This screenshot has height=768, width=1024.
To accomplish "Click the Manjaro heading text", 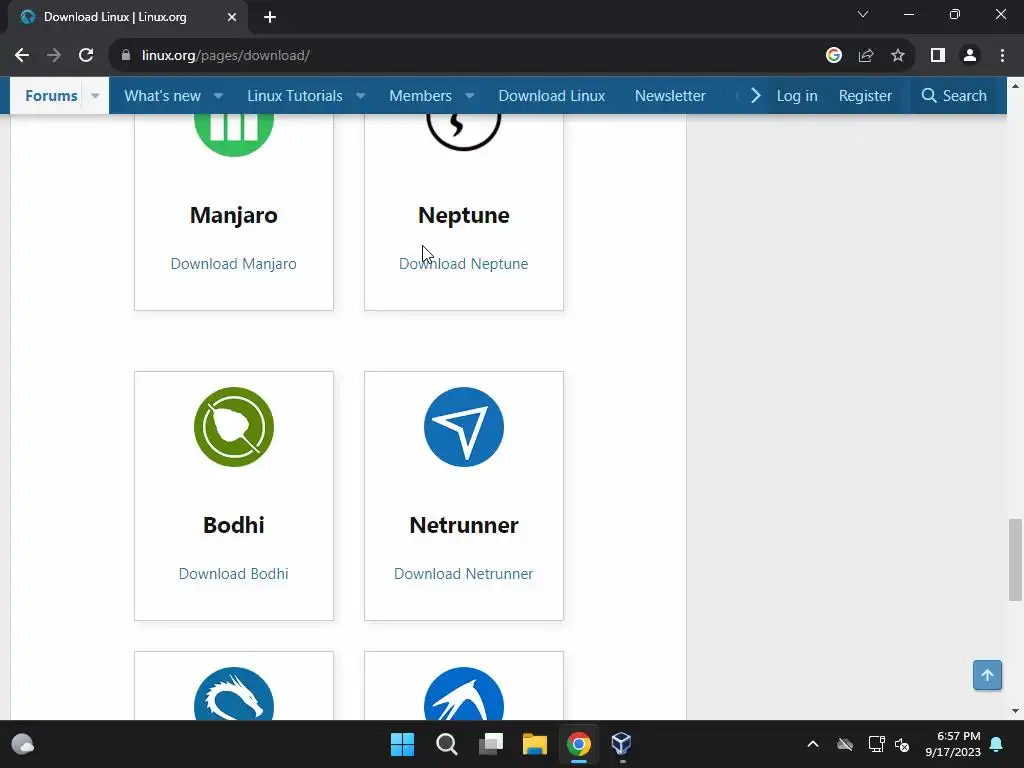I will coord(234,216).
